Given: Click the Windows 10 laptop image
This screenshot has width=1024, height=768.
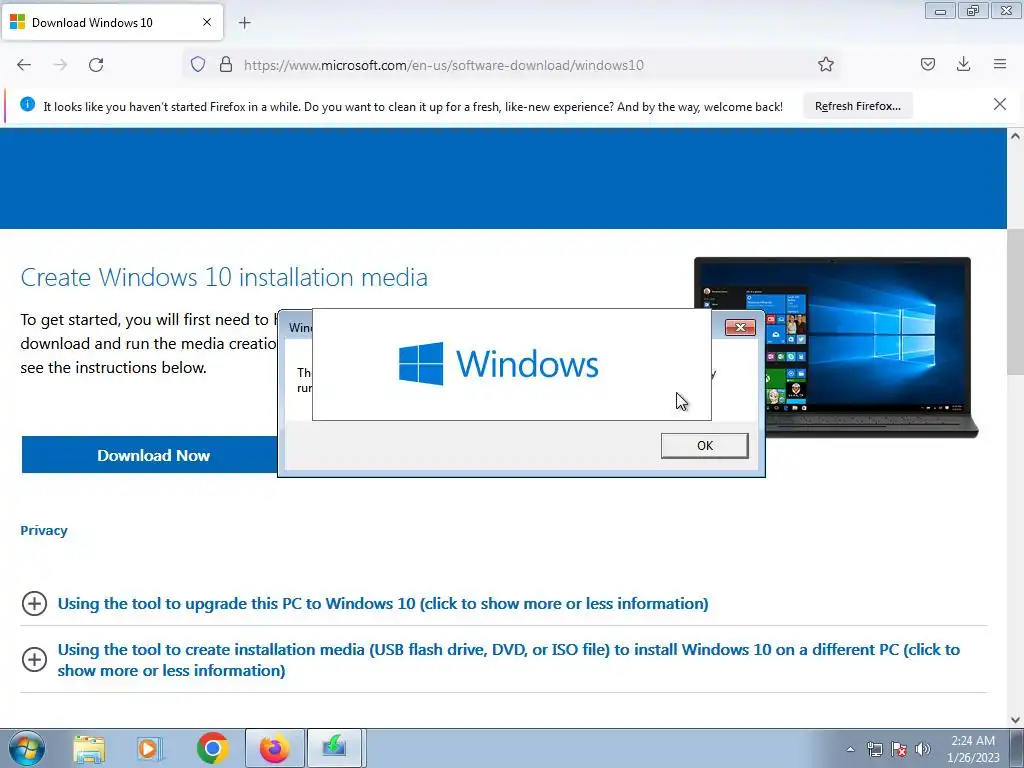Looking at the screenshot, I should click(x=836, y=347).
